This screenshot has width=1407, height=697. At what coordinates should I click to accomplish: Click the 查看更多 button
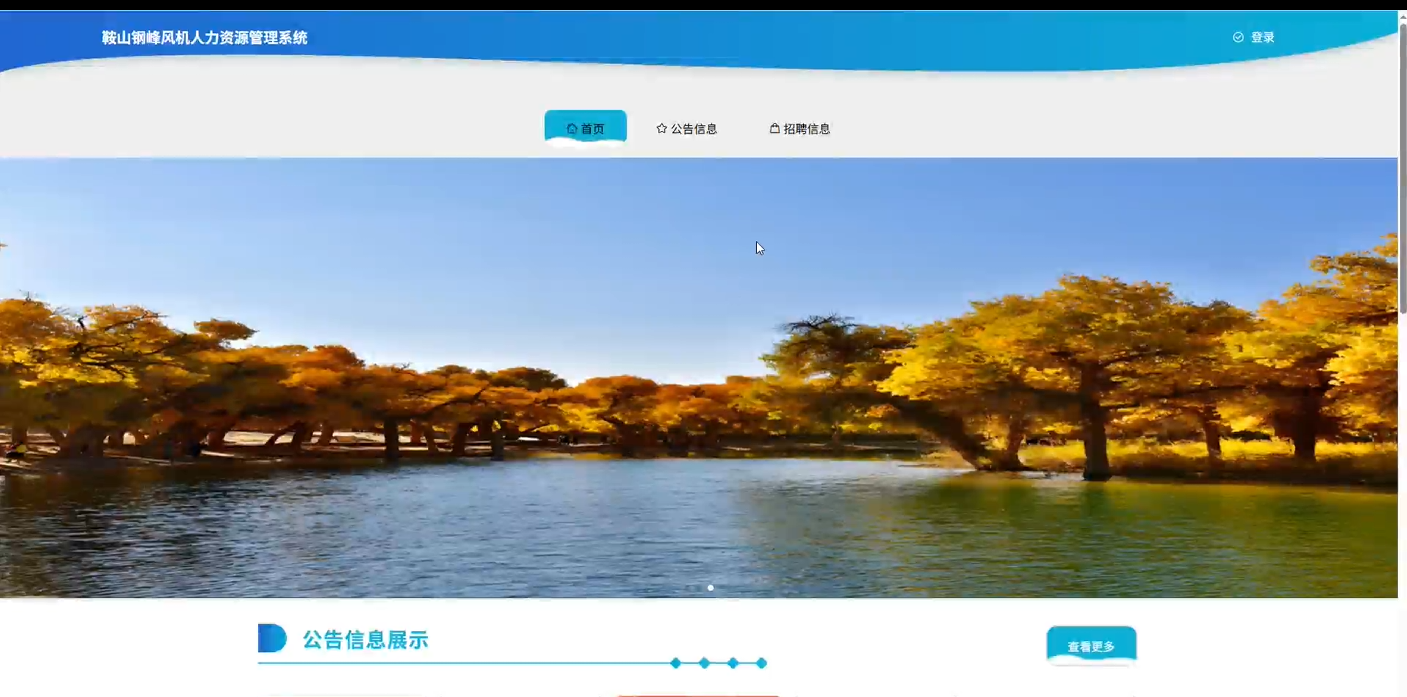coord(1091,646)
